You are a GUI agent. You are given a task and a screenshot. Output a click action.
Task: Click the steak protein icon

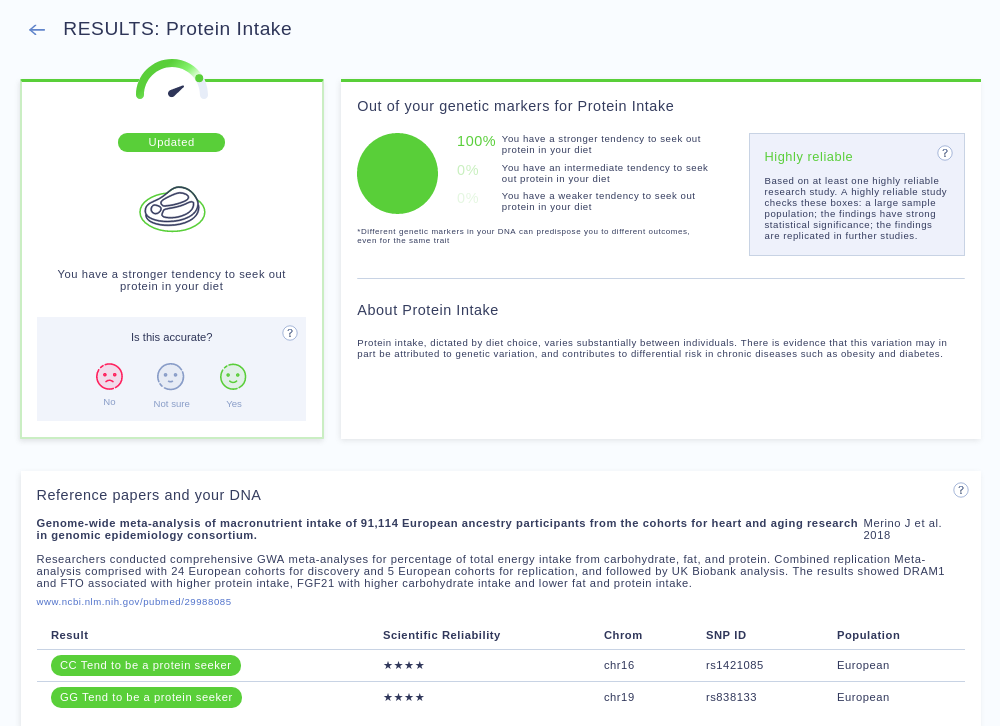pos(172,209)
